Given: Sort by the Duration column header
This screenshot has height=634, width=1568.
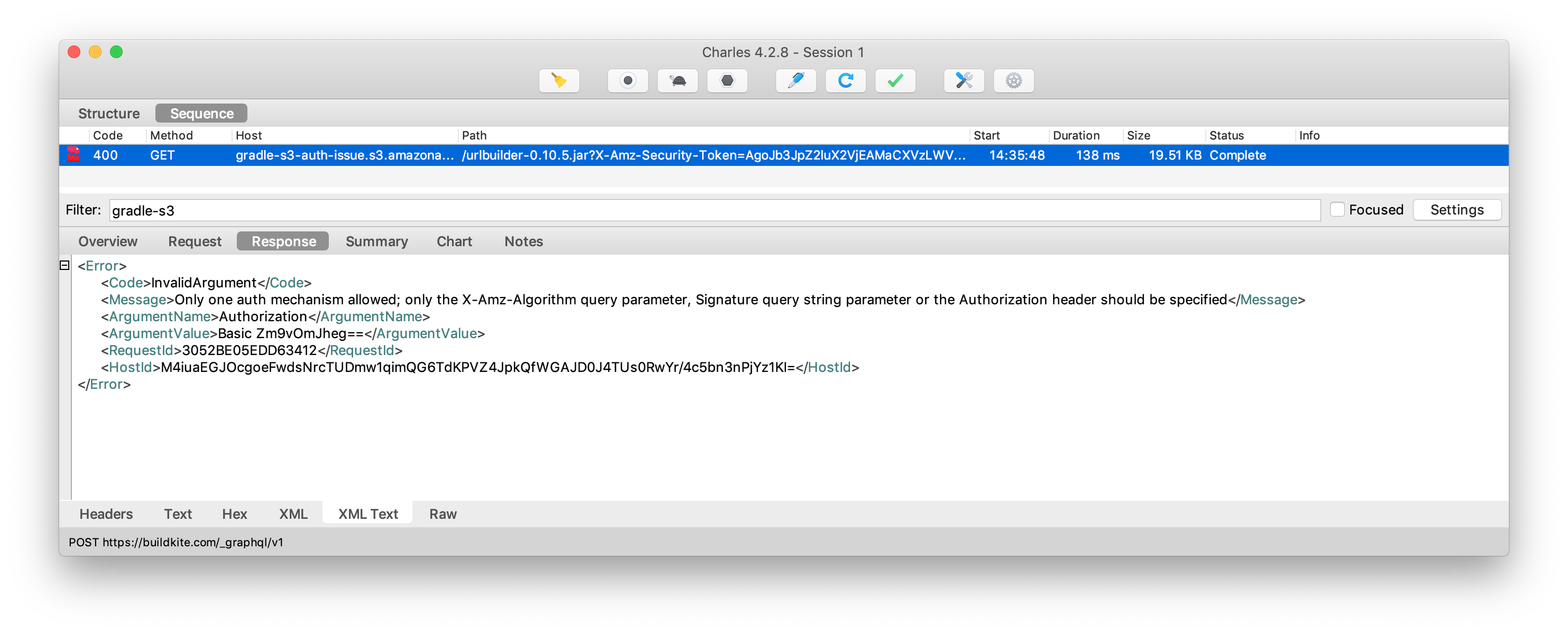Looking at the screenshot, I should point(1076,136).
